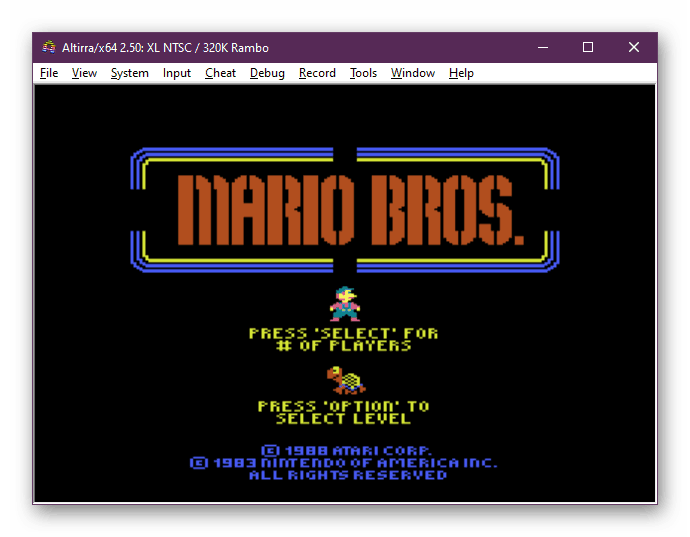Viewport: 690px width, 537px height.
Task: Click the "PRESS 'OPTION' TO" text
Action: tap(343, 406)
